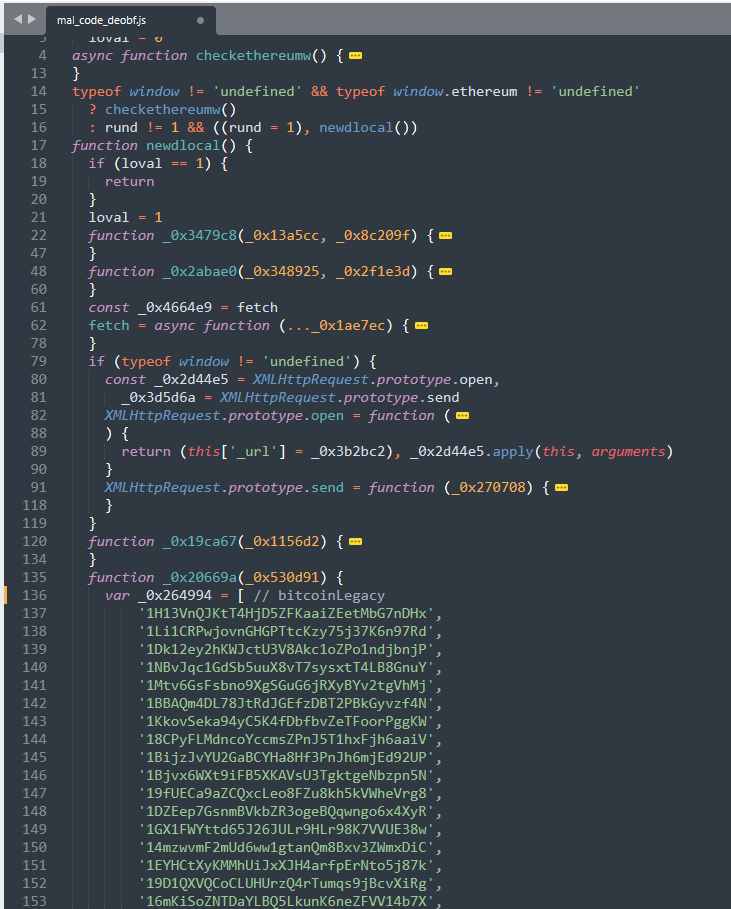Click address '16mKiSoZNTDaYLBQ5LkunK6neZFVV14b7X'
This screenshot has height=909, width=731.
pos(286,901)
